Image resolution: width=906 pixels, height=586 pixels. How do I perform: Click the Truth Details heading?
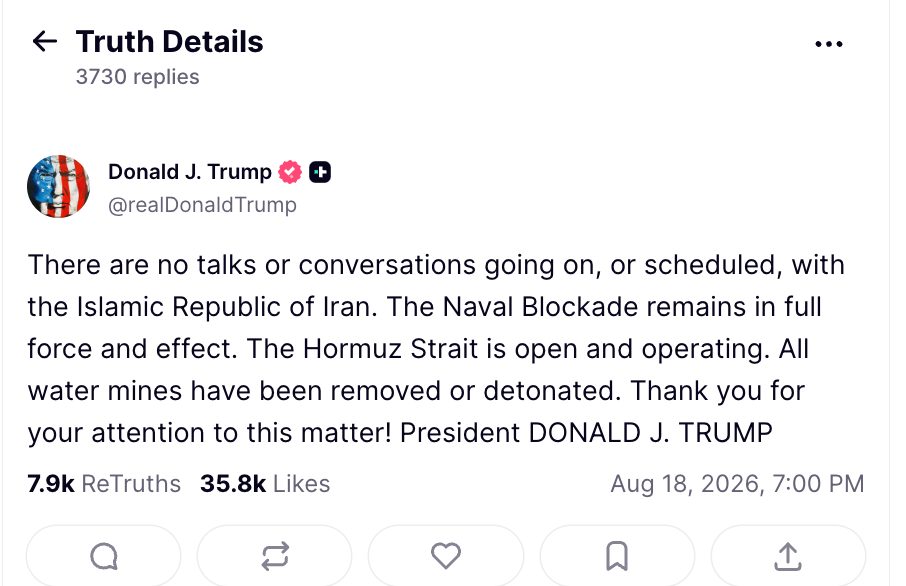pos(169,42)
